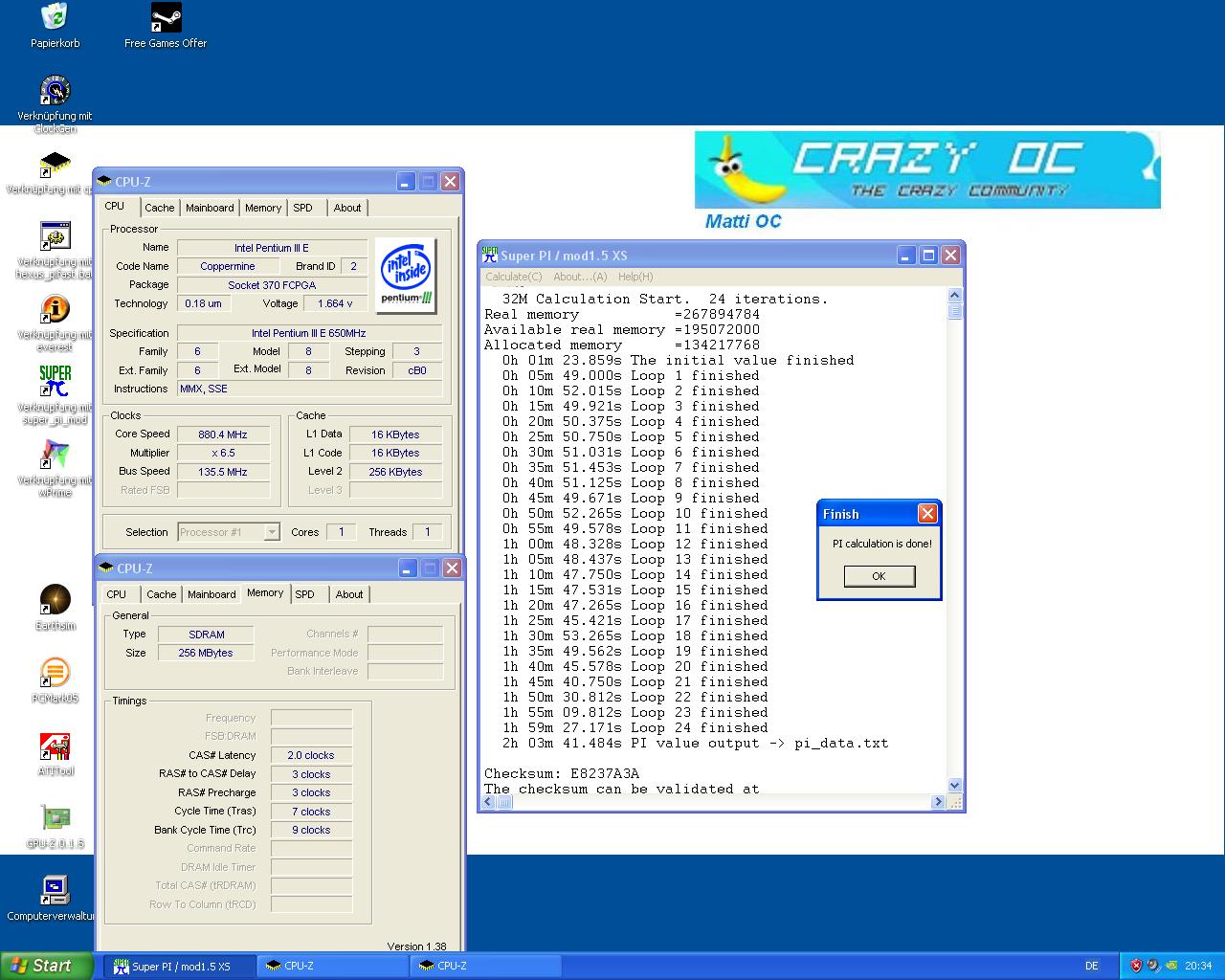Select SPD tab in lower CPU-Z window
Viewport: 1225px width, 980px height.
[304, 594]
